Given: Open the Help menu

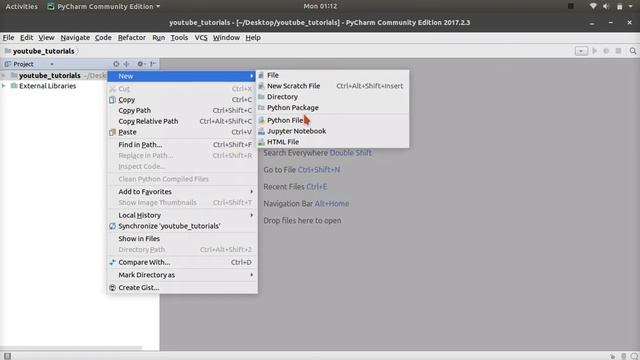Looking at the screenshot, I should point(253,38).
